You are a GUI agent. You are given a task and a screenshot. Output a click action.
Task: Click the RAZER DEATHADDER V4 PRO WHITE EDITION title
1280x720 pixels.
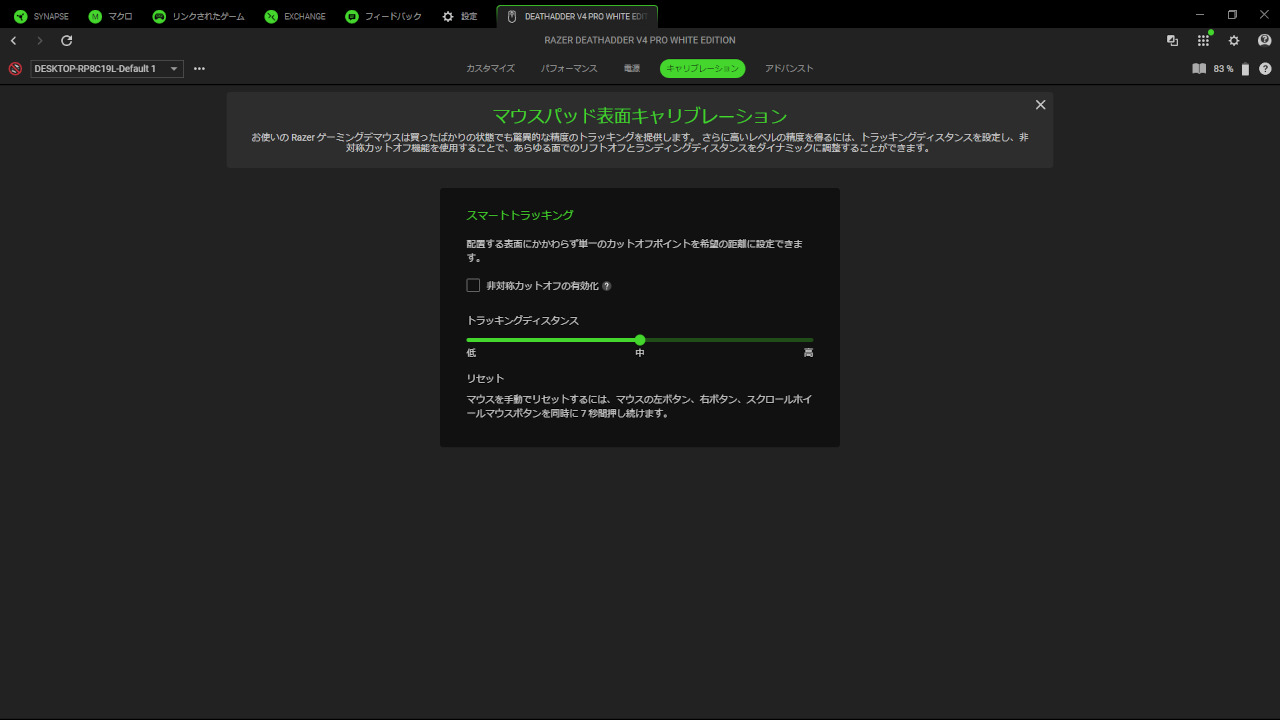pos(640,41)
